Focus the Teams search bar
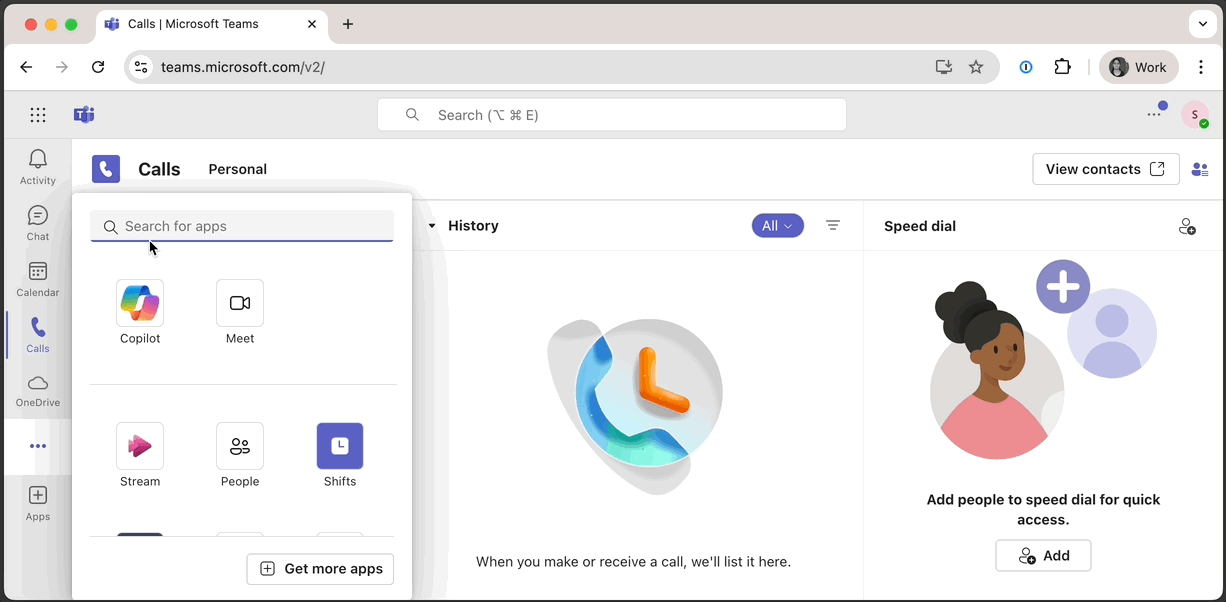 [612, 115]
